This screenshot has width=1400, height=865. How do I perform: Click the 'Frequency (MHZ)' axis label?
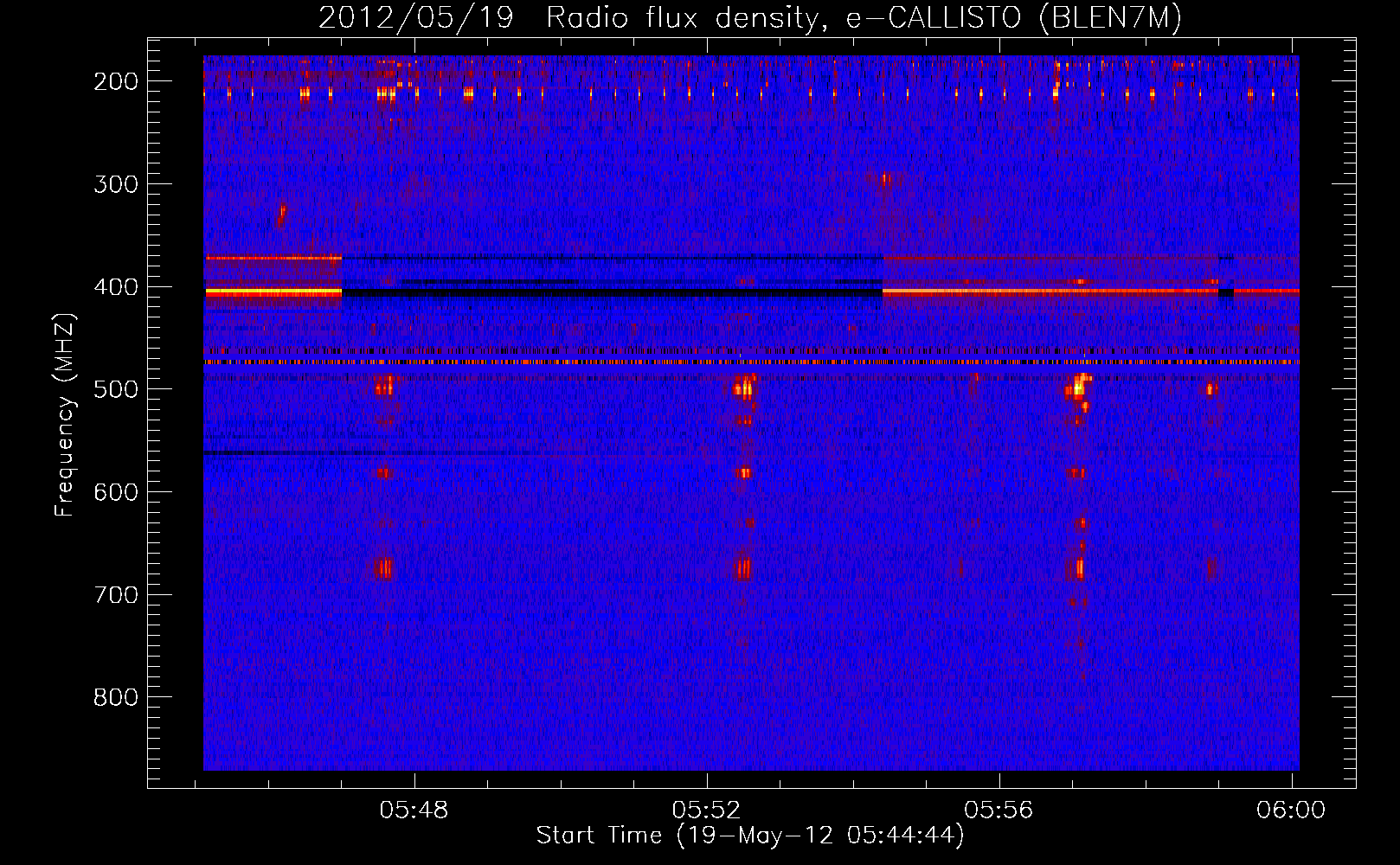(x=65, y=414)
